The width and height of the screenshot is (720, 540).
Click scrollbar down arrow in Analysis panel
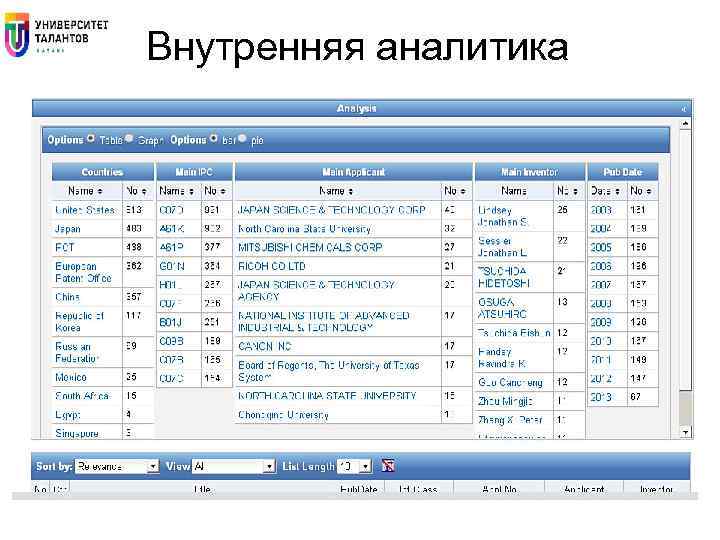(x=685, y=432)
